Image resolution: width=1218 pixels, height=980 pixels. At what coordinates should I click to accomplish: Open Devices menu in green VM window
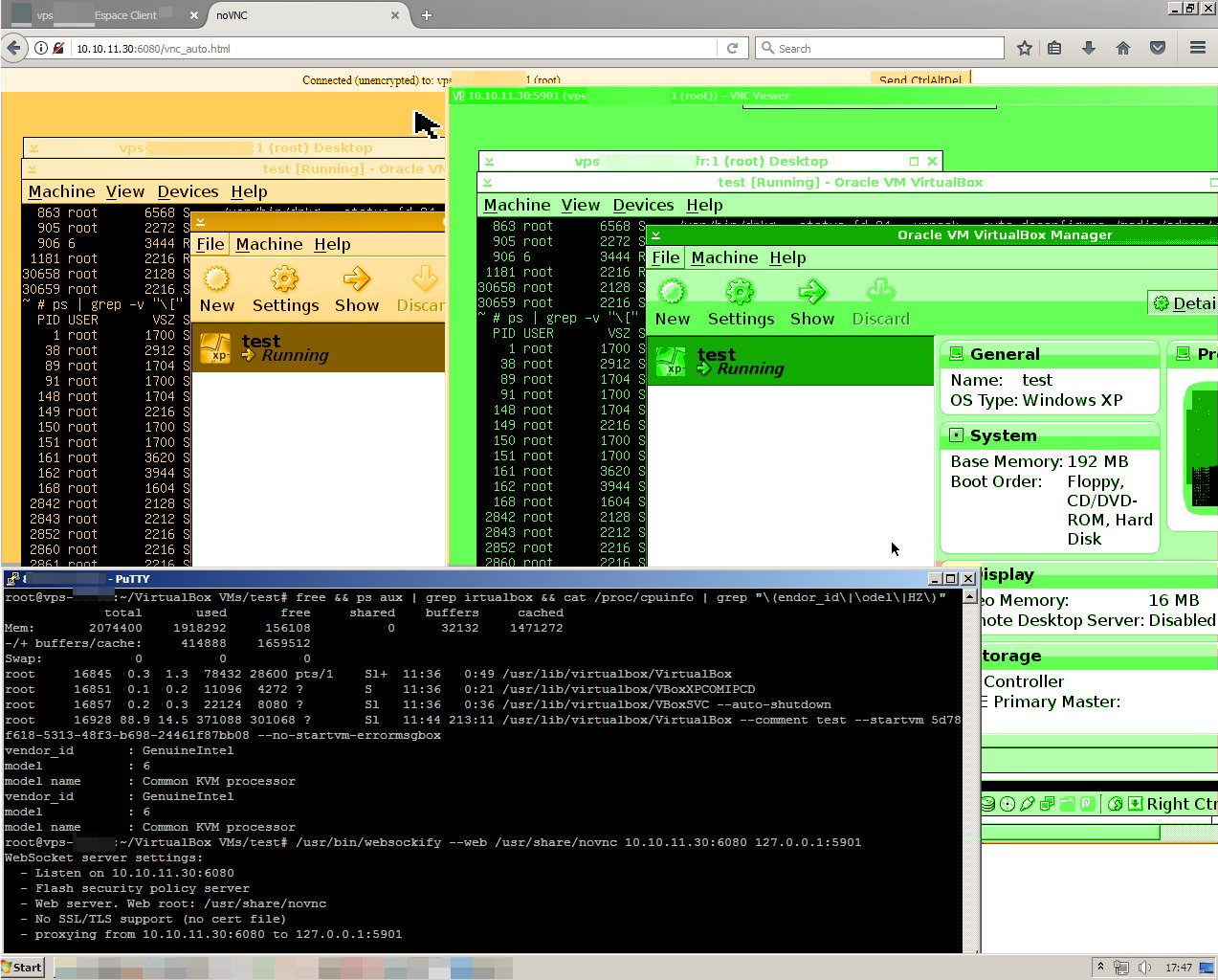click(x=643, y=205)
